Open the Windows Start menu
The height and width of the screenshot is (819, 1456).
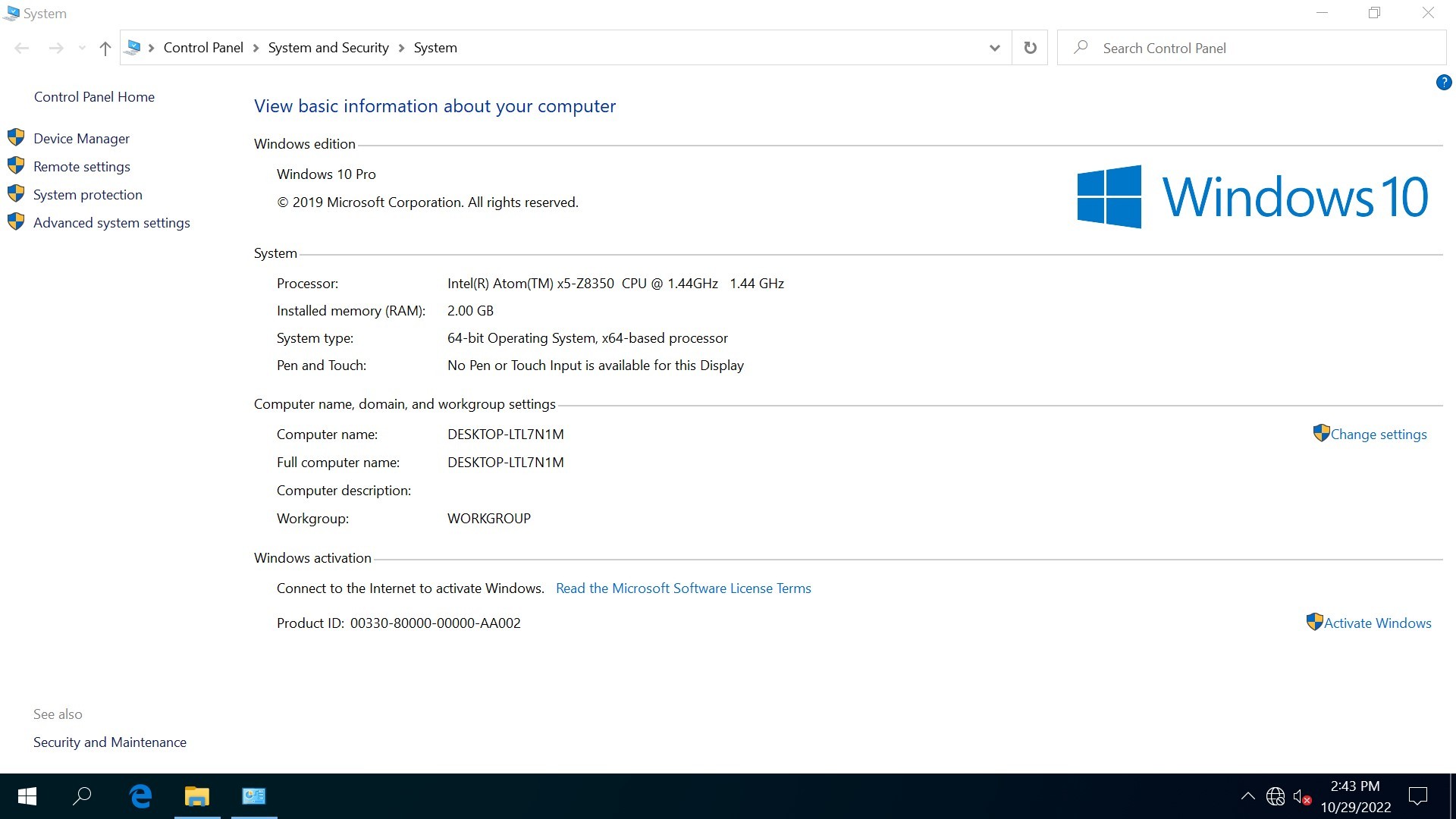click(27, 795)
